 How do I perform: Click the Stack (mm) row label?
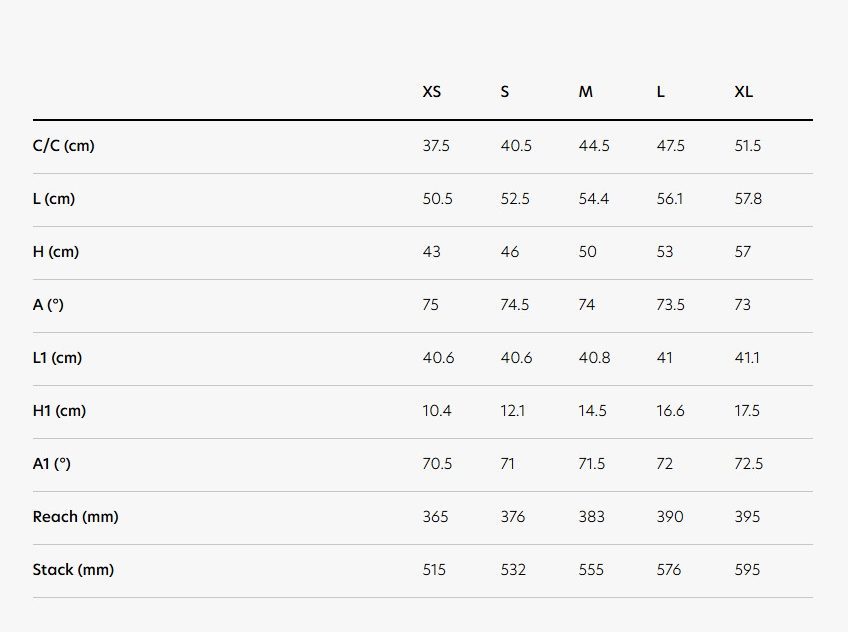tap(73, 569)
